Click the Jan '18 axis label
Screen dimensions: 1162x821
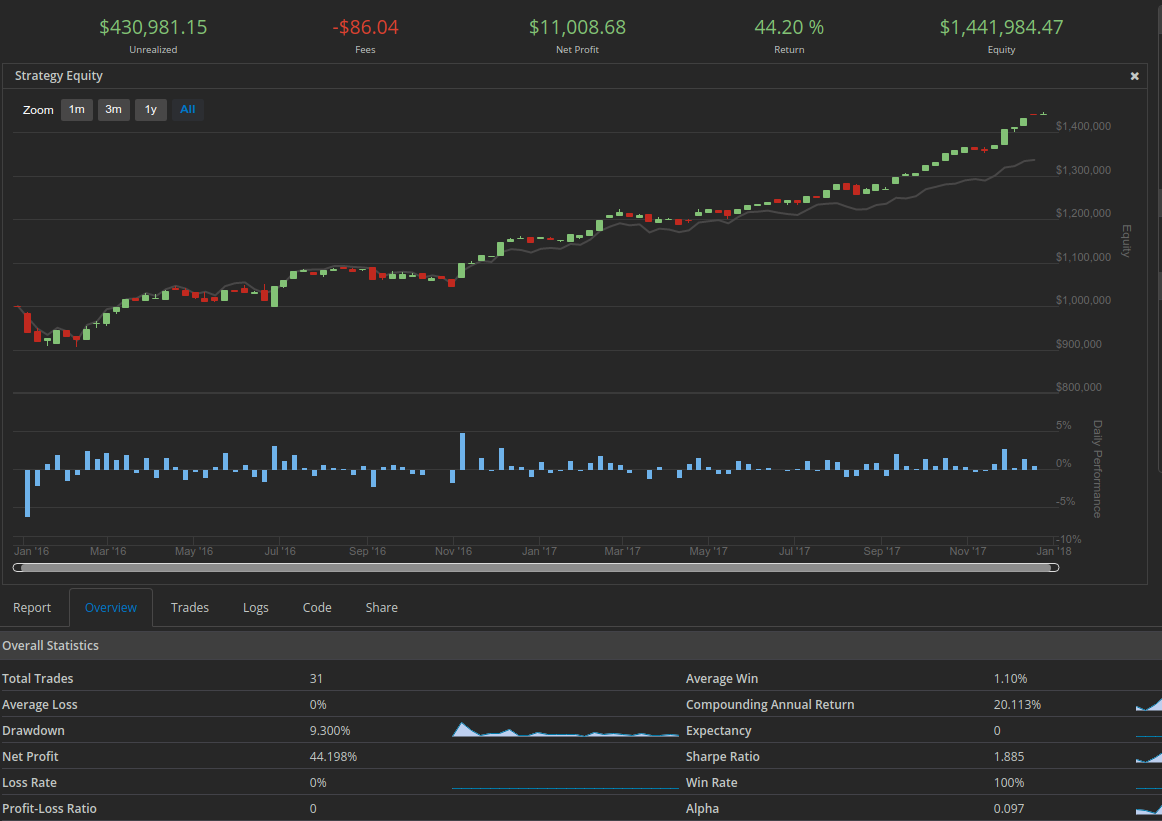pos(1054,551)
